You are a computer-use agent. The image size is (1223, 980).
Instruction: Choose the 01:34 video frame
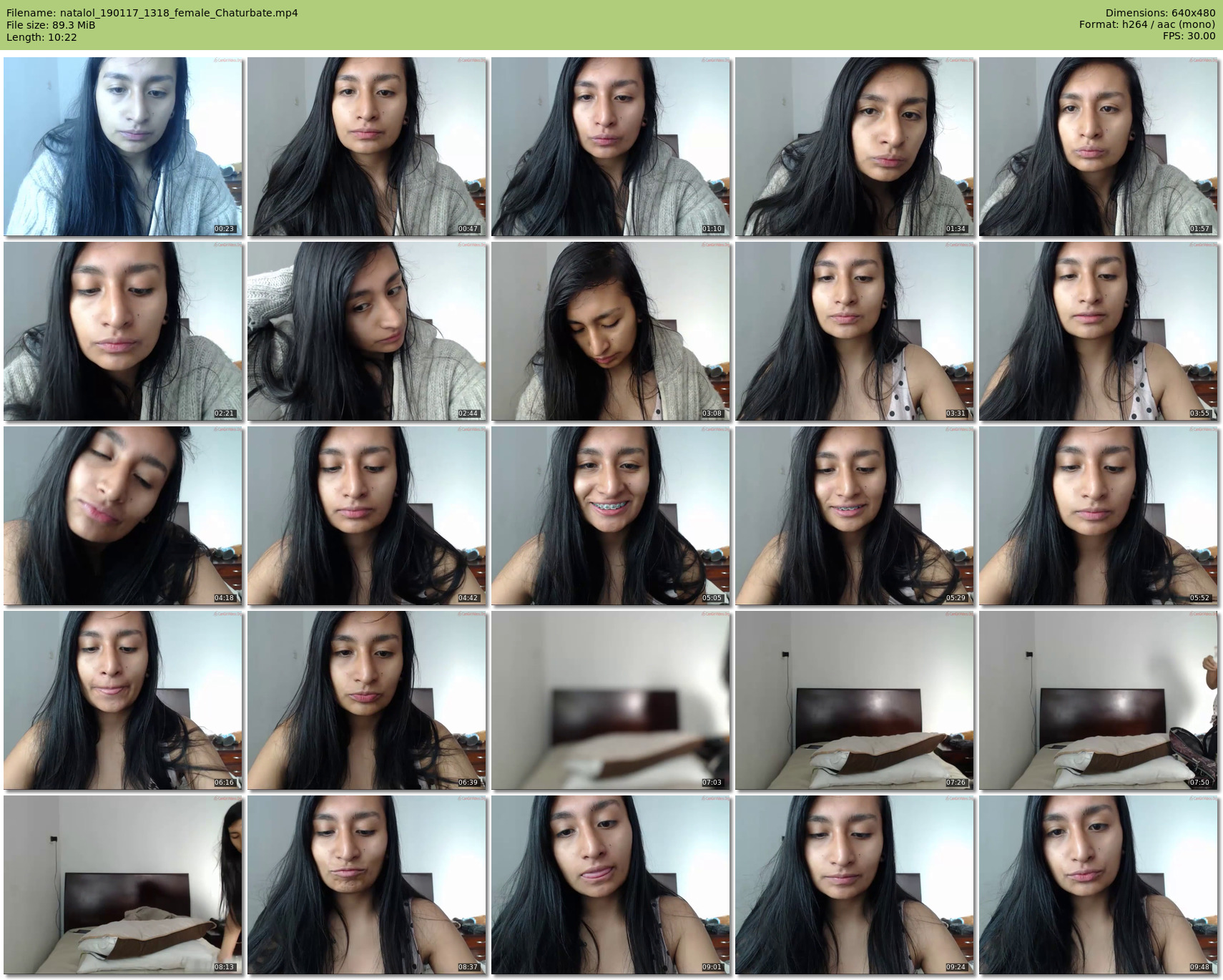[x=855, y=147]
